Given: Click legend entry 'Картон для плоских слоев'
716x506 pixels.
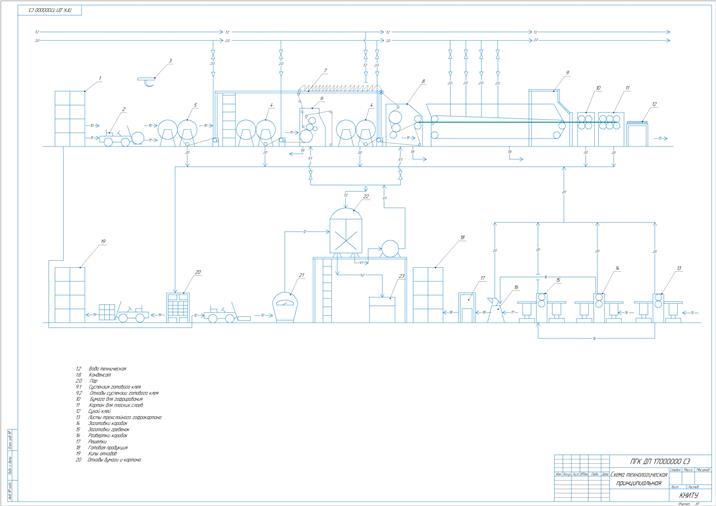Looking at the screenshot, I should [116, 405].
